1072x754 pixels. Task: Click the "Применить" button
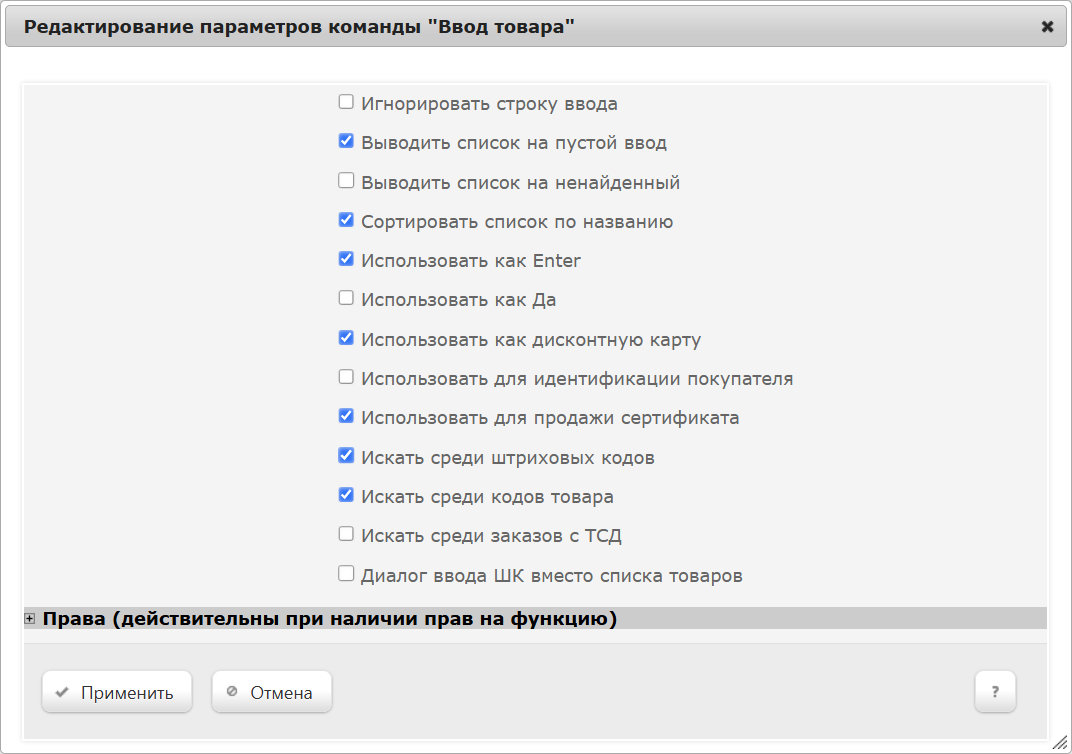point(117,692)
